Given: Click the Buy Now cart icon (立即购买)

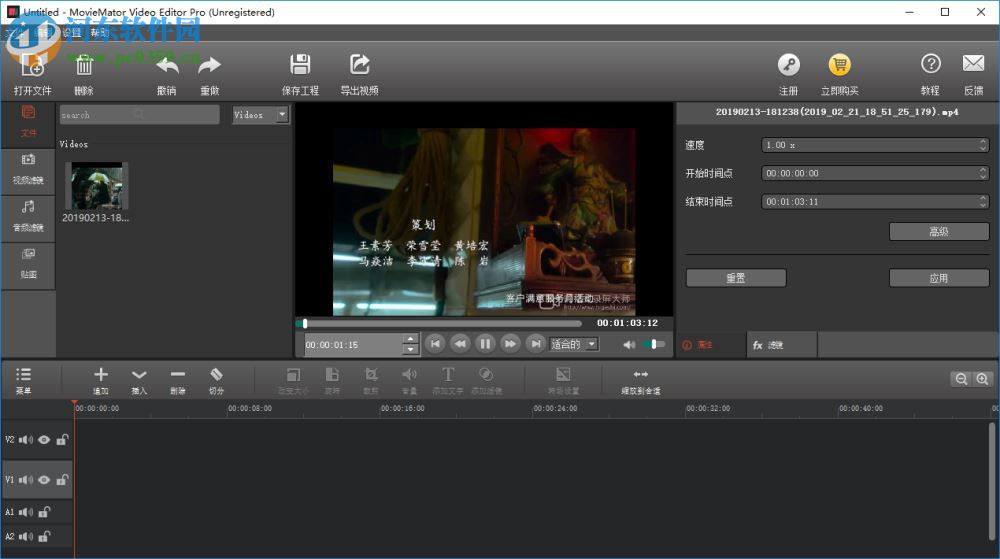Looking at the screenshot, I should pyautogui.click(x=839, y=65).
